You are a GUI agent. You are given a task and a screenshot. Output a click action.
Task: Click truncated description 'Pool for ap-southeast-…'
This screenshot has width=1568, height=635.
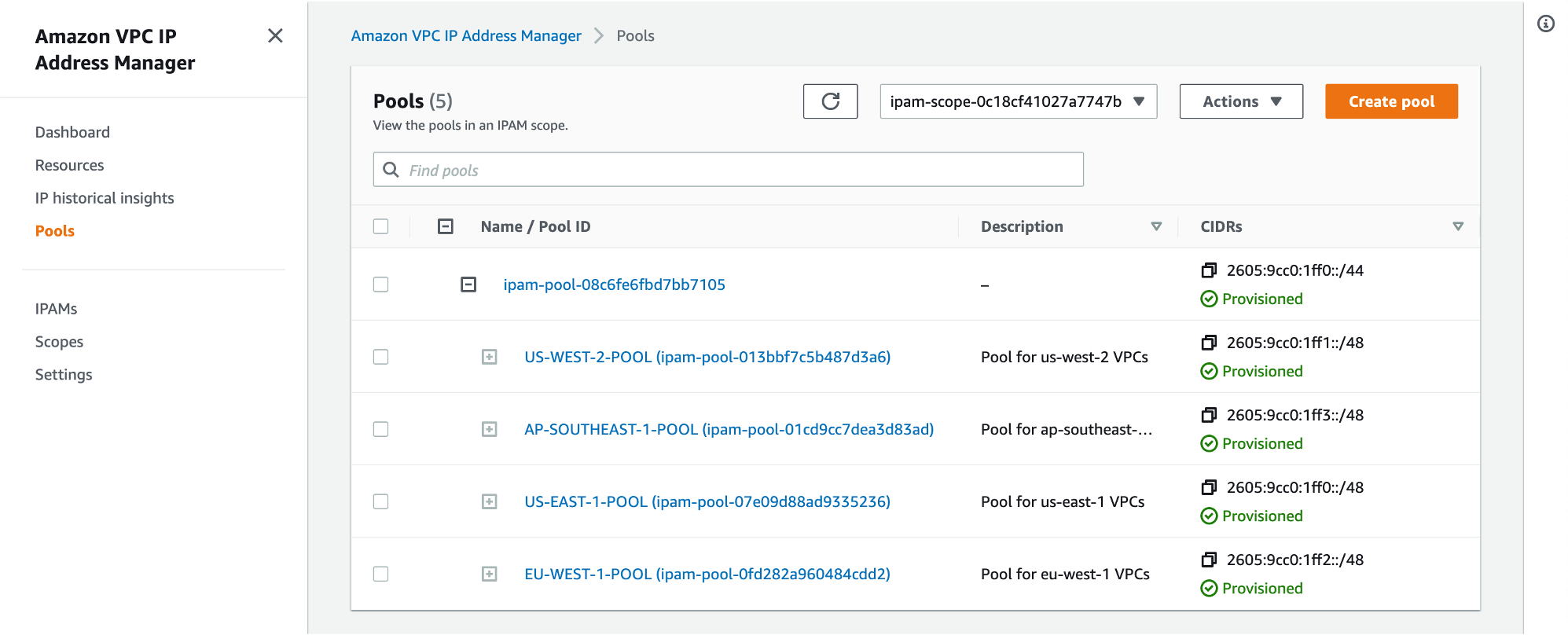pos(1067,429)
